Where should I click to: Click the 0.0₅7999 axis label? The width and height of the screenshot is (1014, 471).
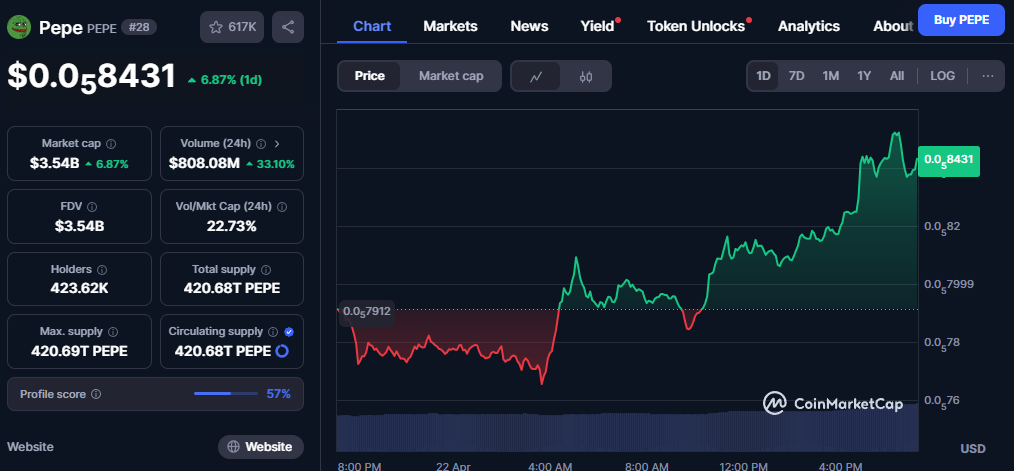pyautogui.click(x=947, y=285)
